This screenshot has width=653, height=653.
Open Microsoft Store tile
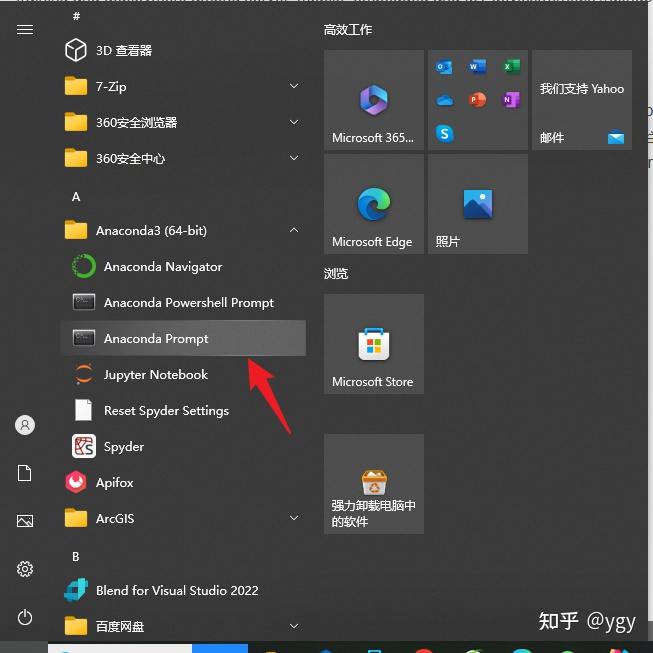point(374,344)
